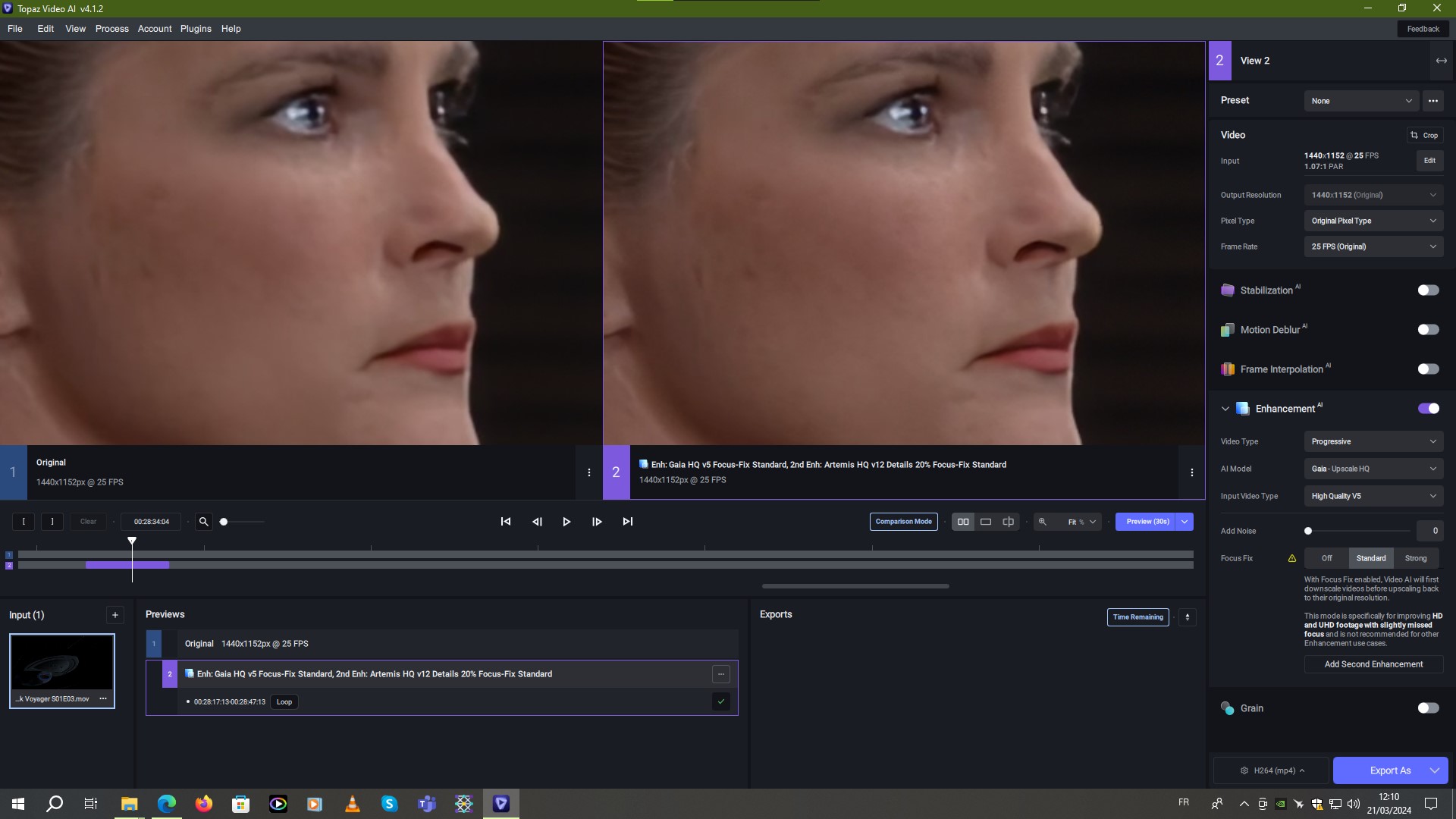The height and width of the screenshot is (819, 1456).
Task: Select the side-by-side view layout icon
Action: (963, 522)
